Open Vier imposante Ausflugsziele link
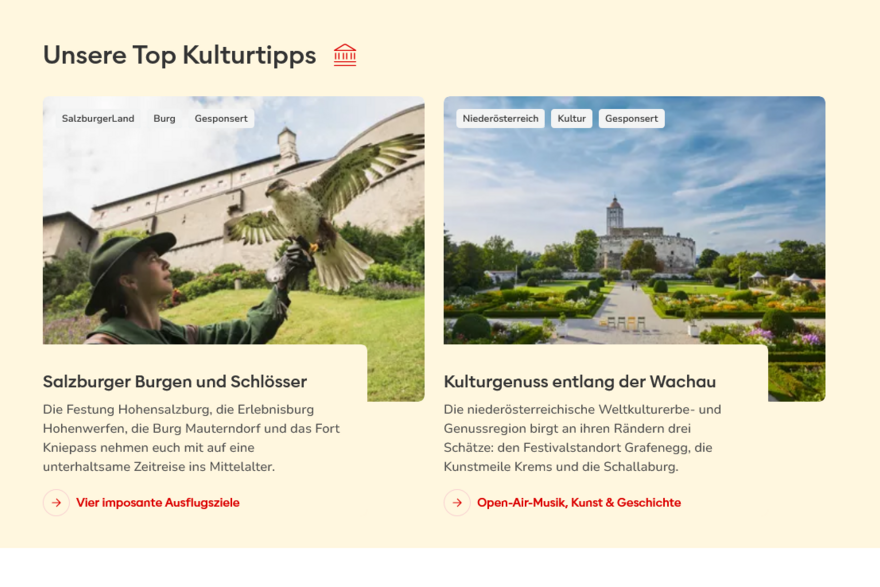Viewport: 880px width, 587px height. click(158, 503)
